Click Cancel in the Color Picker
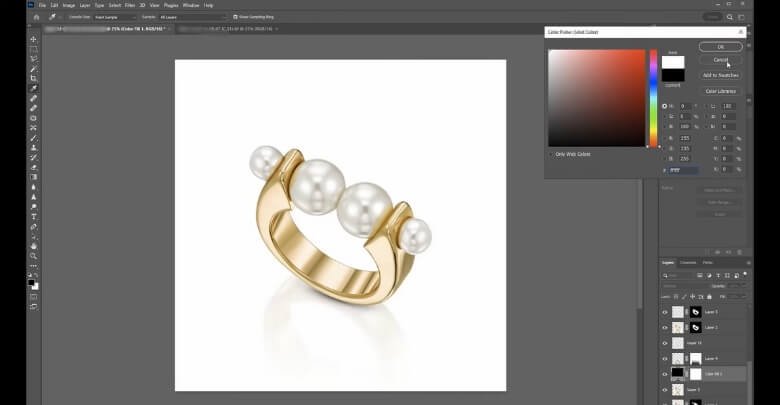 [721, 60]
